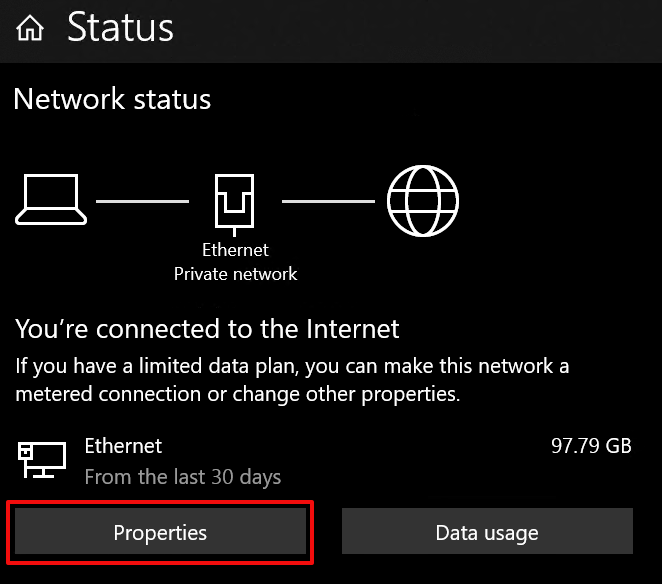
Task: Click the line connecting laptop and Ethernet
Action: (142, 200)
